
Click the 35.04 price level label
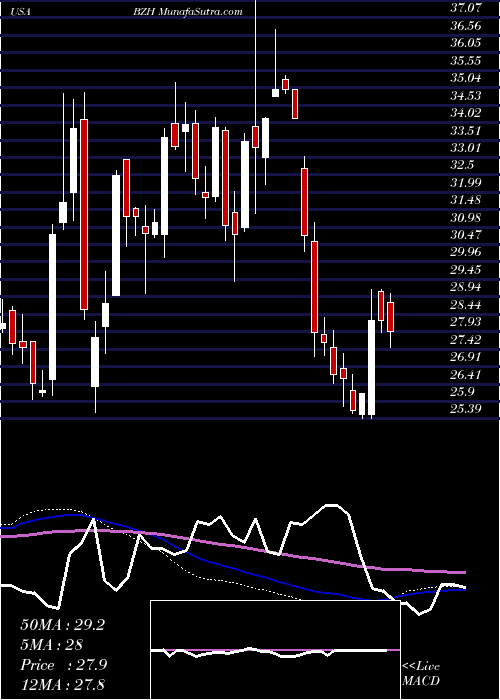(467, 78)
